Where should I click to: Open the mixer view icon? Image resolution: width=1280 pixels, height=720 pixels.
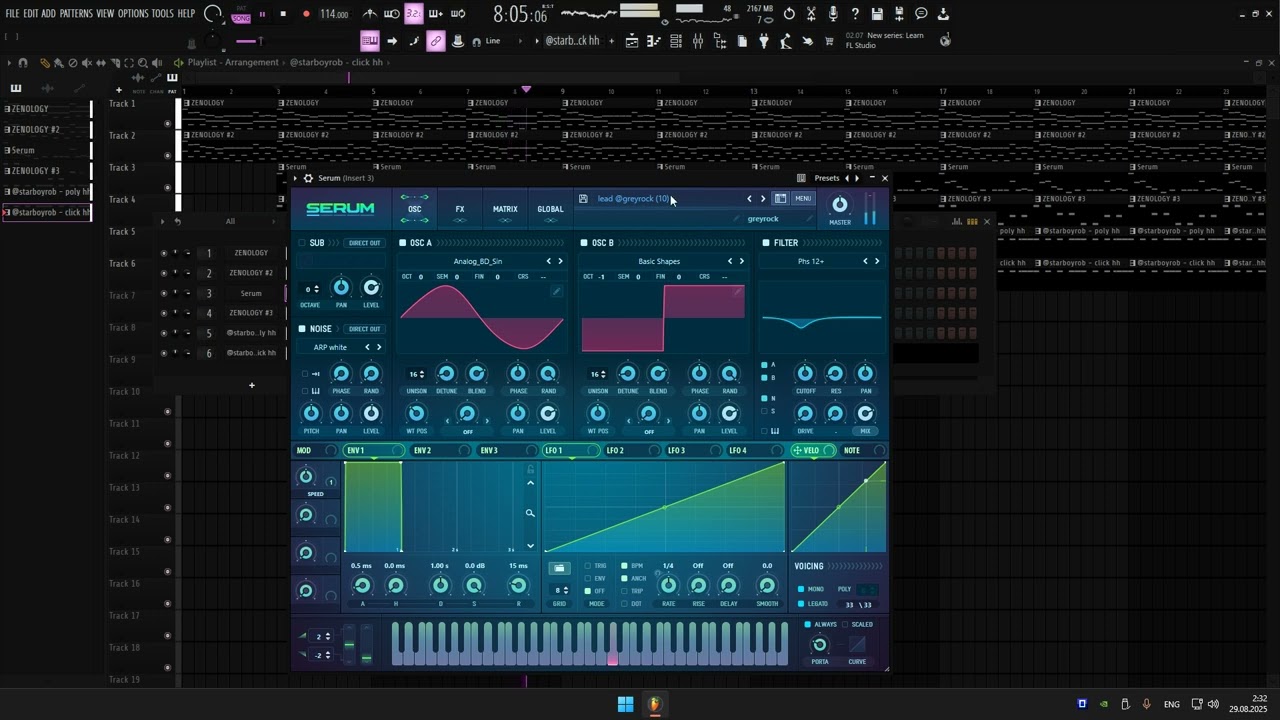pos(698,41)
